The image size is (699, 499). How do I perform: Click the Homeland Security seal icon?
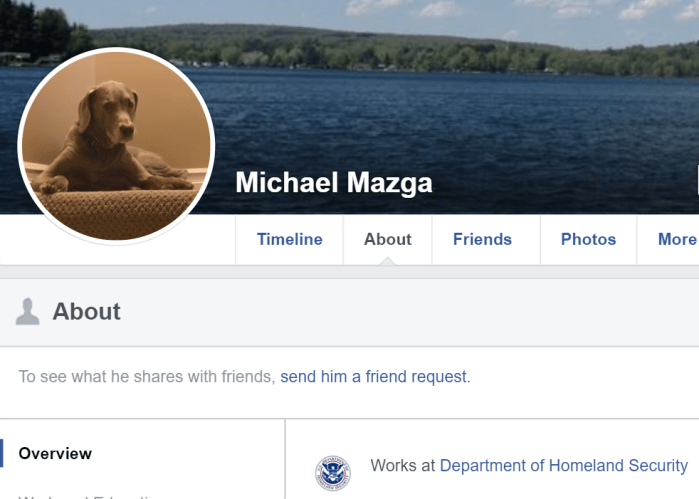[x=333, y=472]
